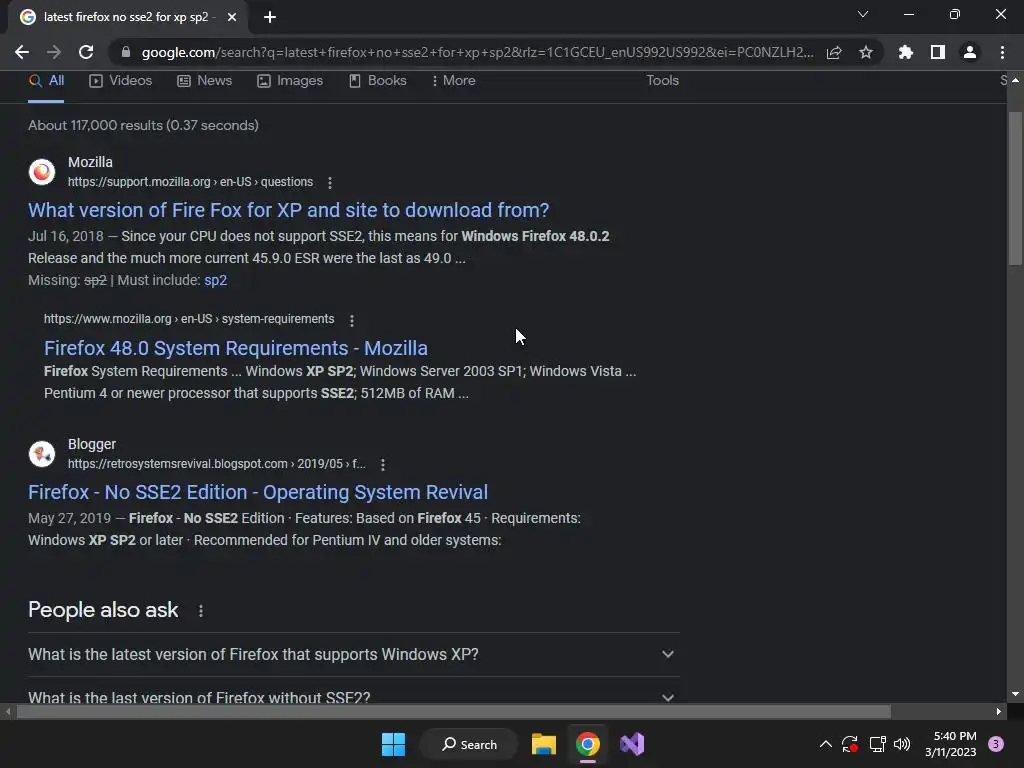
Task: Expand 'last version of Firefox without SSE2' question
Action: [x=353, y=696]
